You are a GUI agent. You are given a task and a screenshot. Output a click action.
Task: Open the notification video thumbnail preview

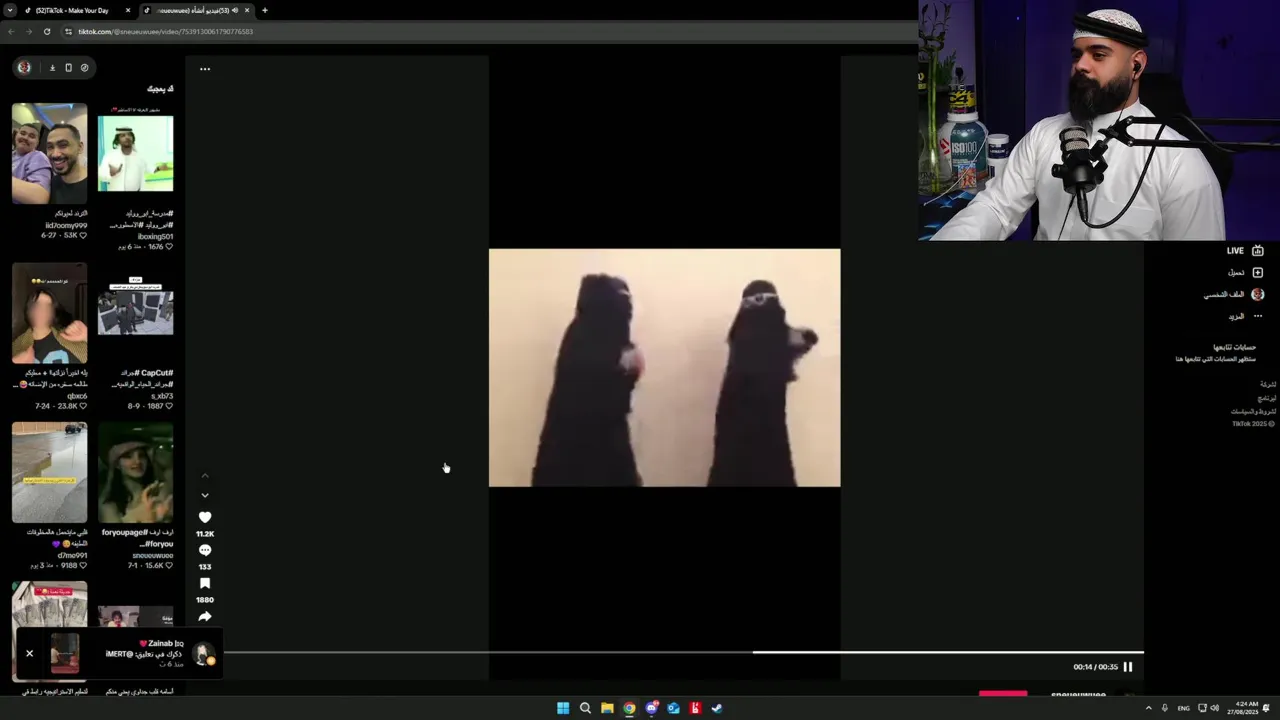(x=65, y=653)
